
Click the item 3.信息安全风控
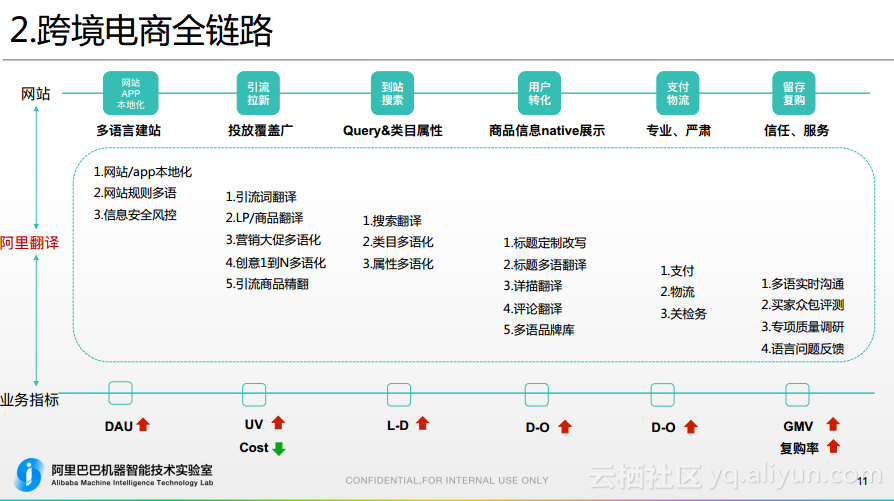(x=135, y=215)
